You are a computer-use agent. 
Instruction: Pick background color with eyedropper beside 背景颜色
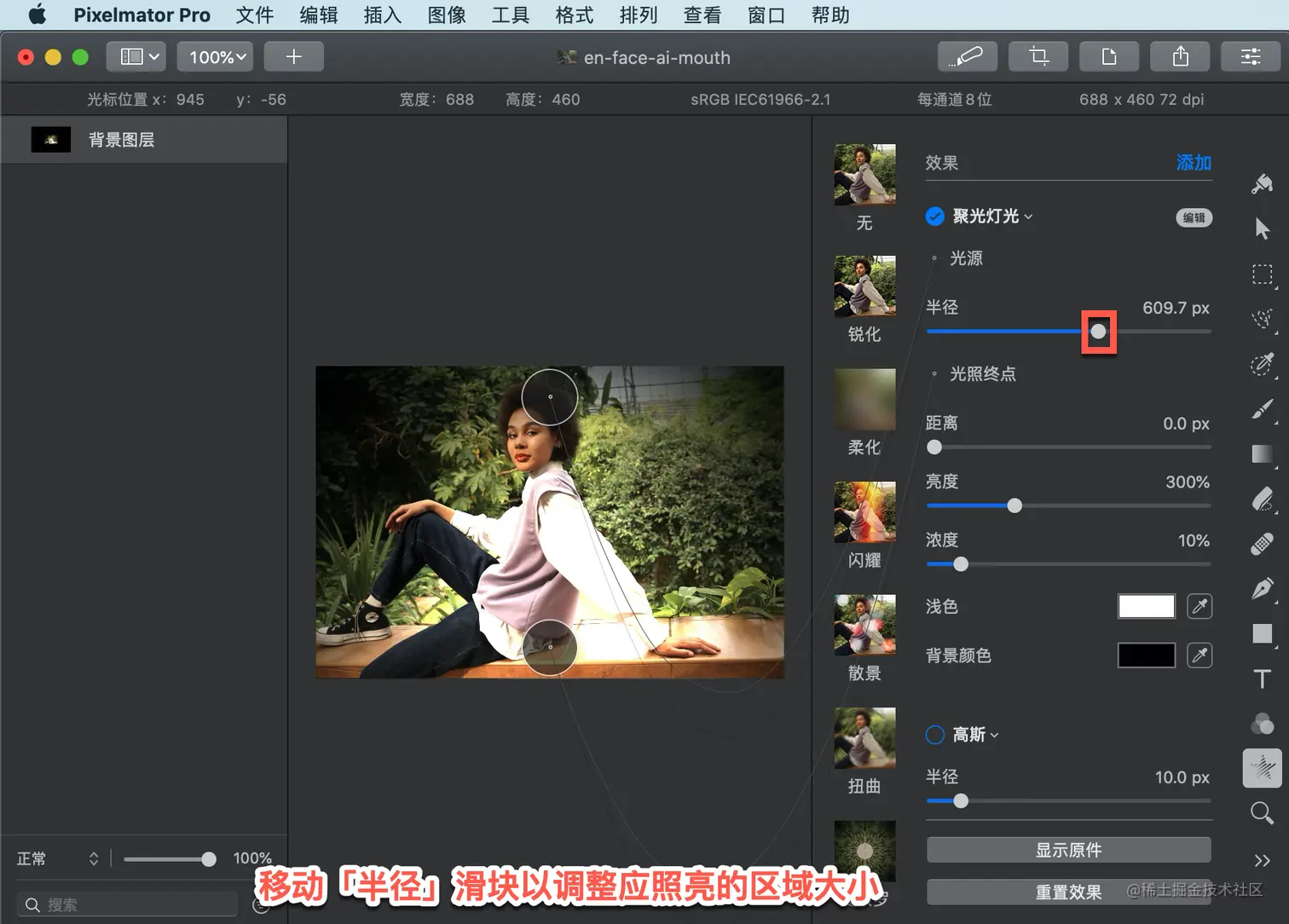[1199, 655]
